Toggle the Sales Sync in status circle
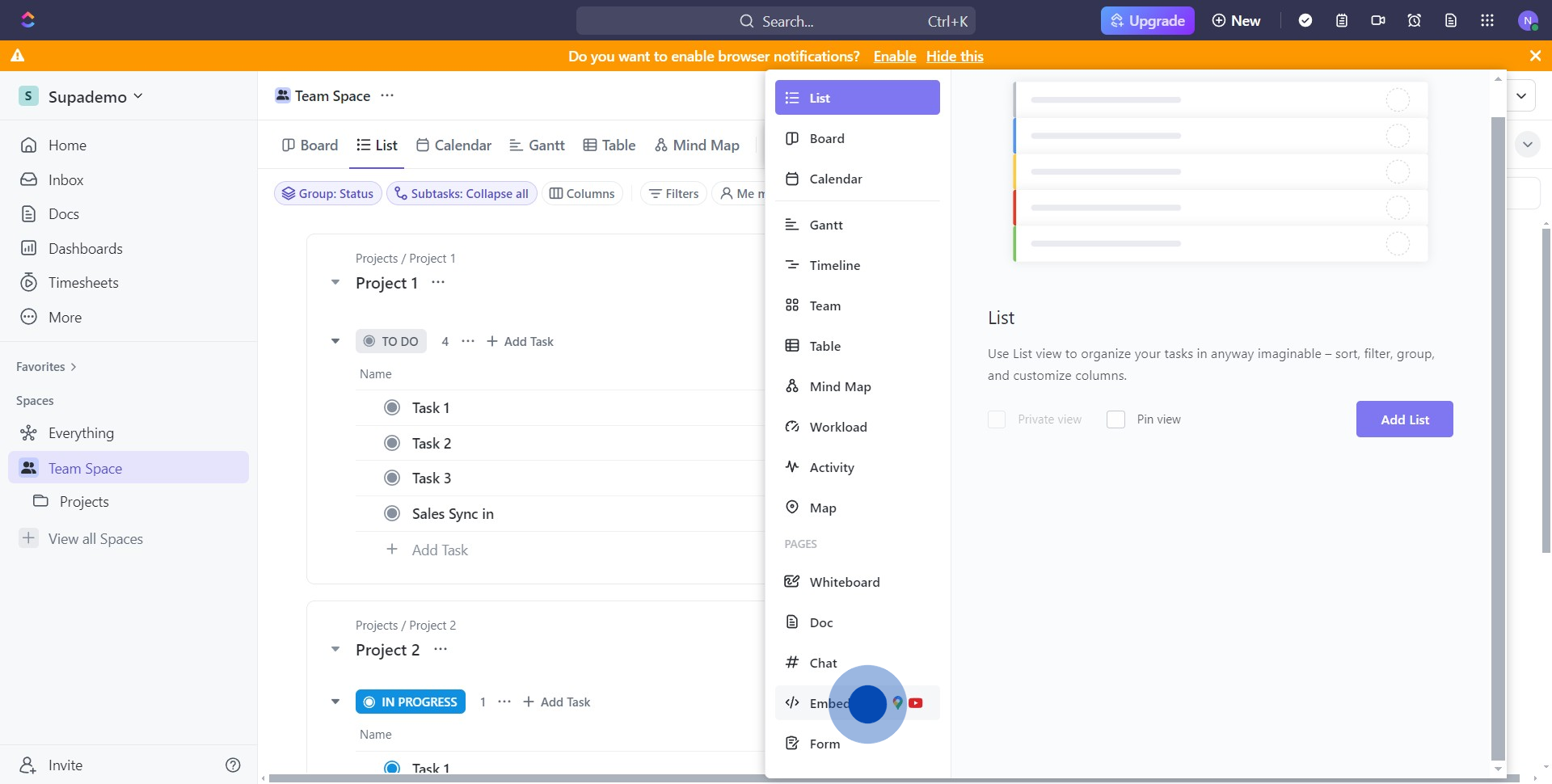Viewport: 1552px width, 784px height. click(x=392, y=514)
